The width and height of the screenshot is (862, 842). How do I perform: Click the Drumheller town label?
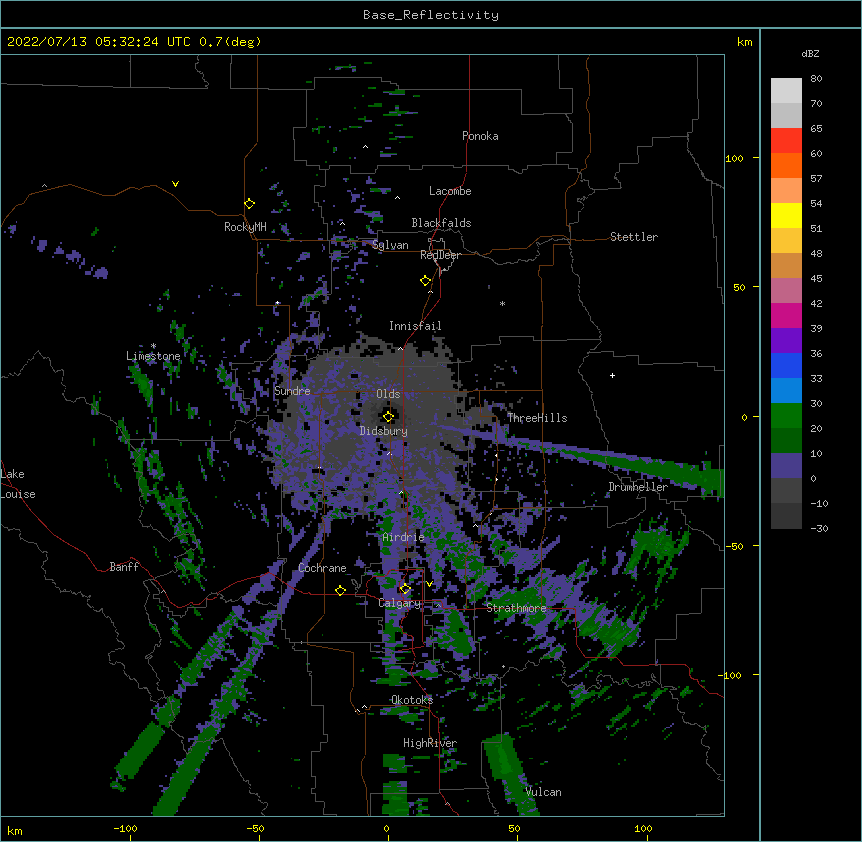point(638,487)
